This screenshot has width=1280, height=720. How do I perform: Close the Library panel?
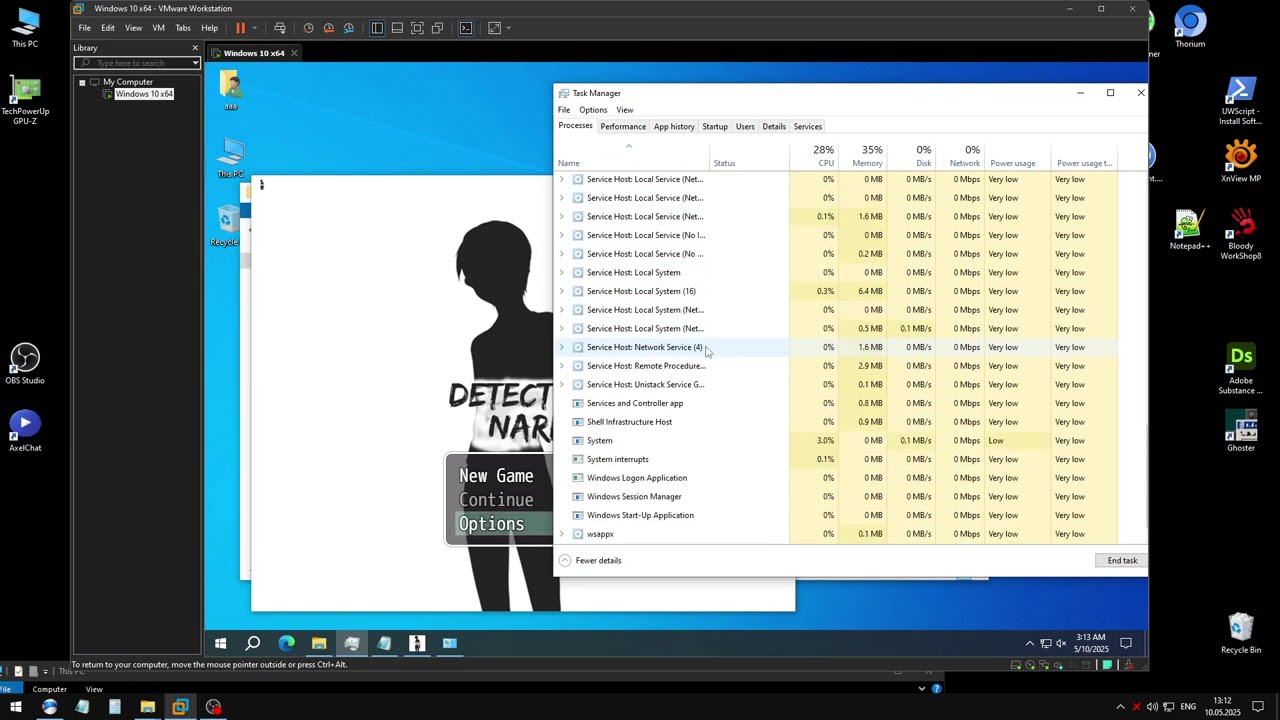195,48
